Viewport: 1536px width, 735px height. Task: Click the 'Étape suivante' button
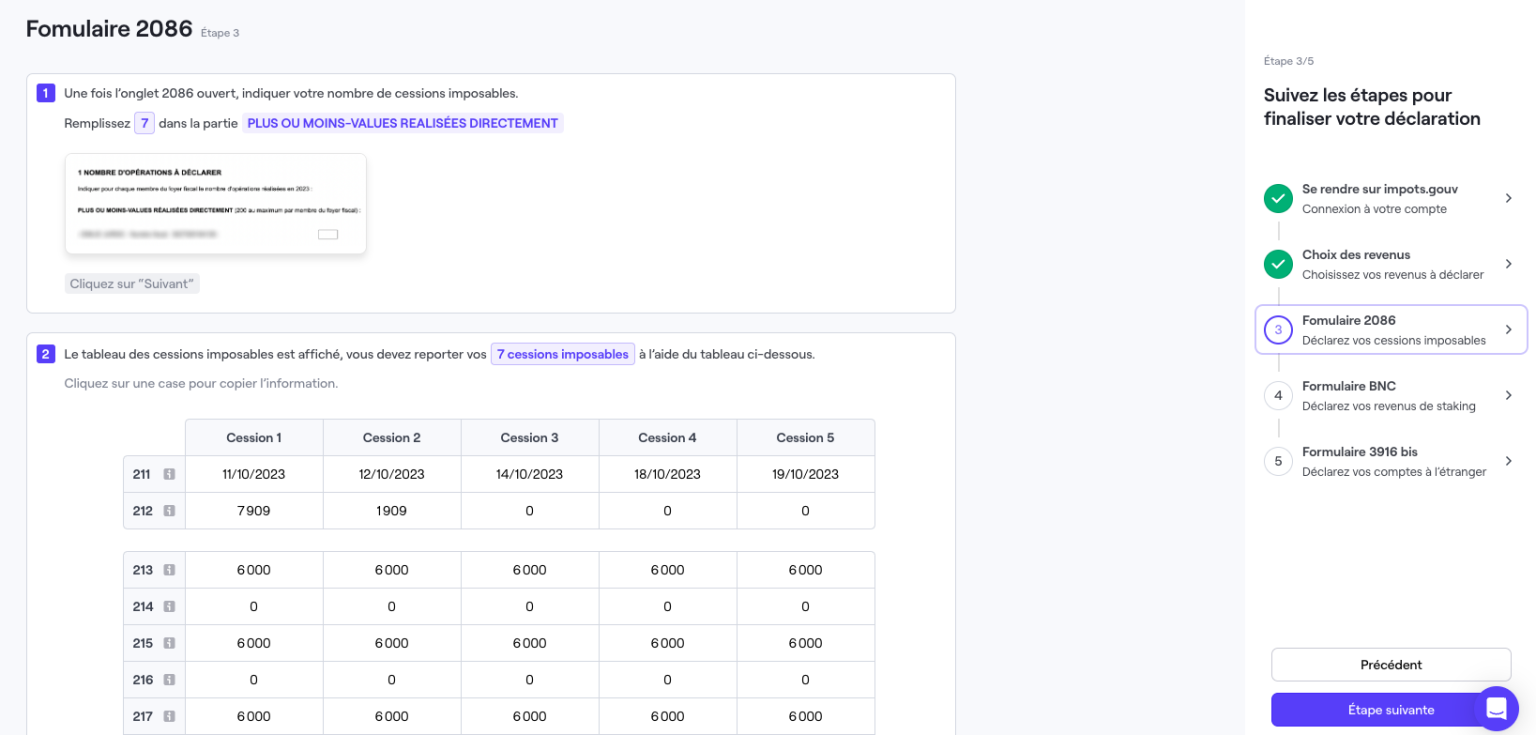tap(1370, 710)
